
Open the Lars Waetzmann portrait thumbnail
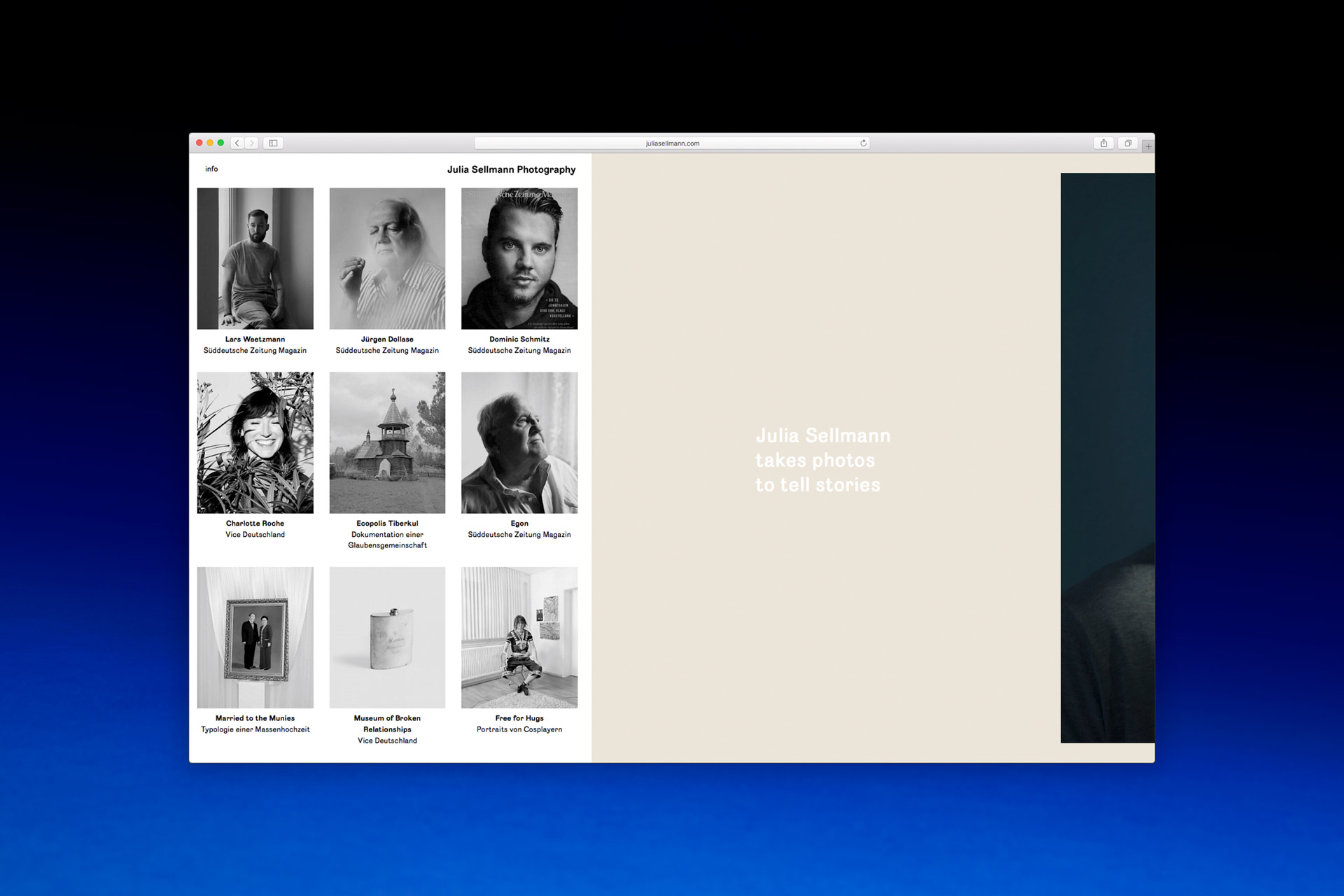(x=255, y=258)
